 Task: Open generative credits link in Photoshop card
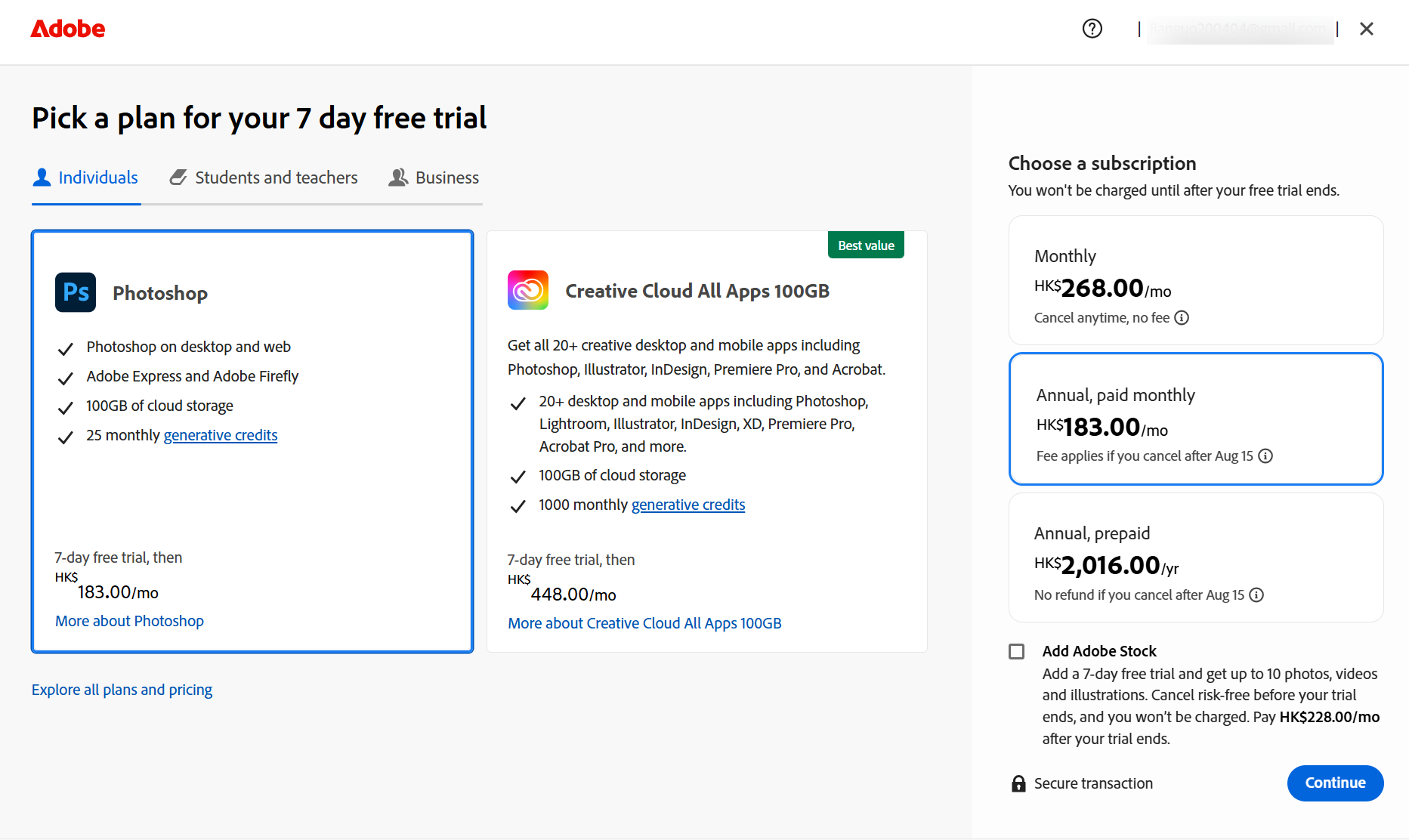pyautogui.click(x=221, y=435)
